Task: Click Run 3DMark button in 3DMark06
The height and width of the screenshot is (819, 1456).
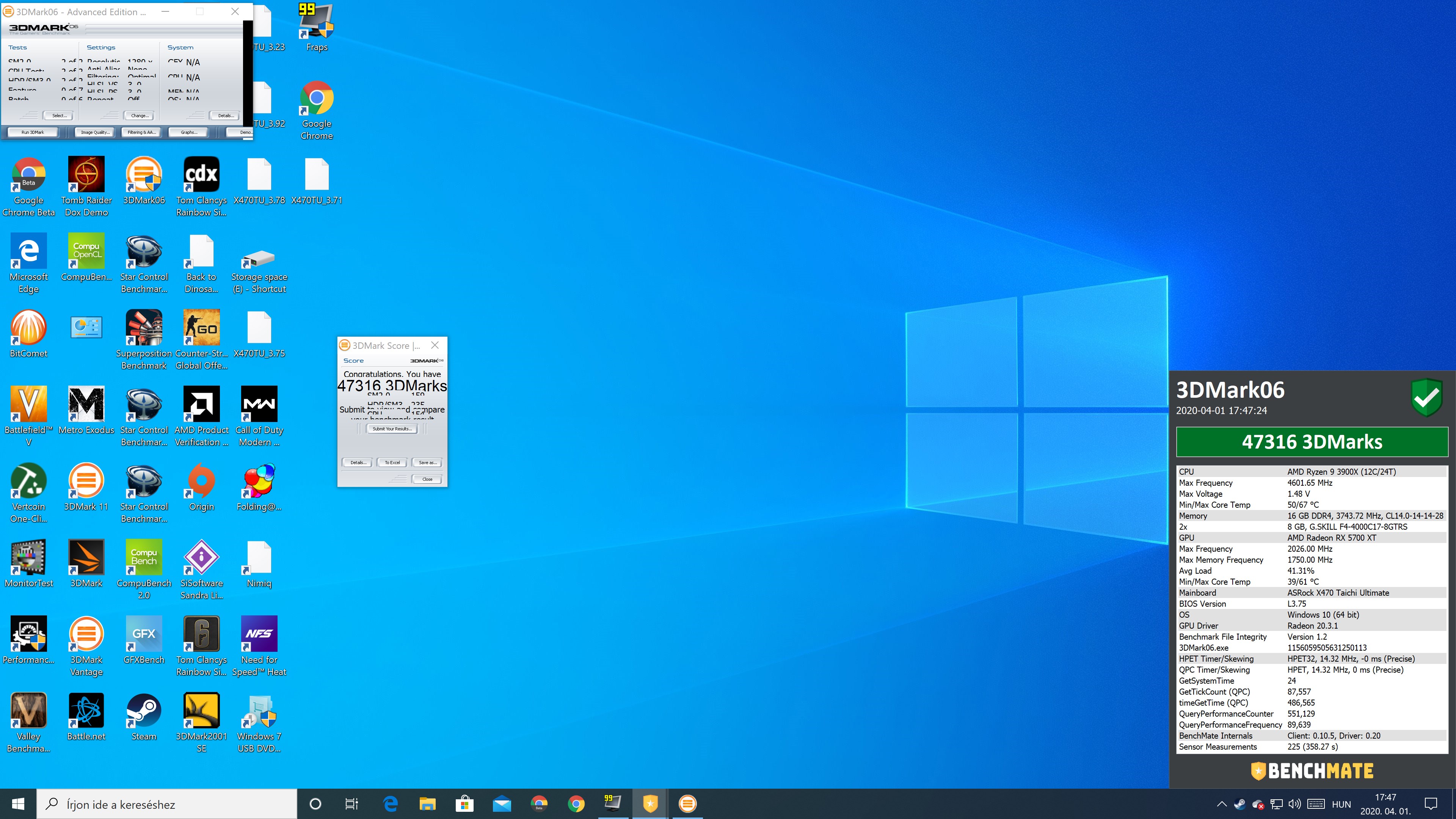Action: tap(33, 132)
